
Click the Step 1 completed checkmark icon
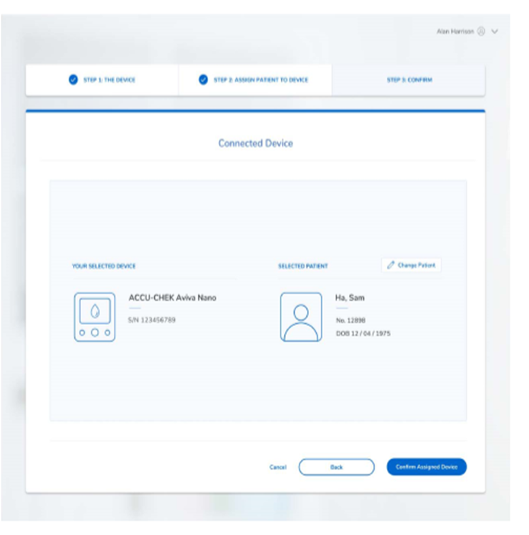[73, 79]
